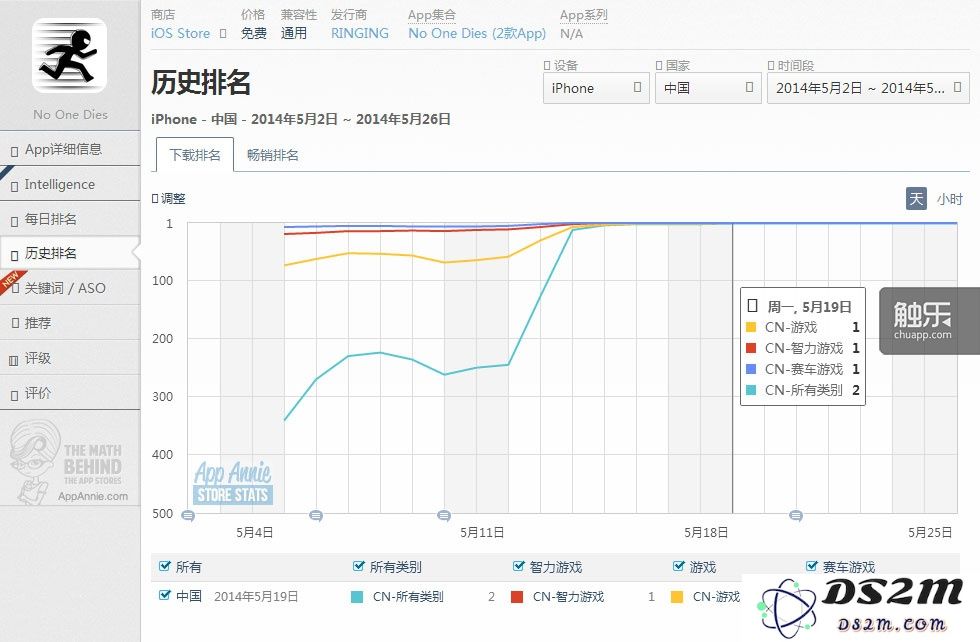Open 关键词 / ASO in the sidebar

click(x=70, y=288)
